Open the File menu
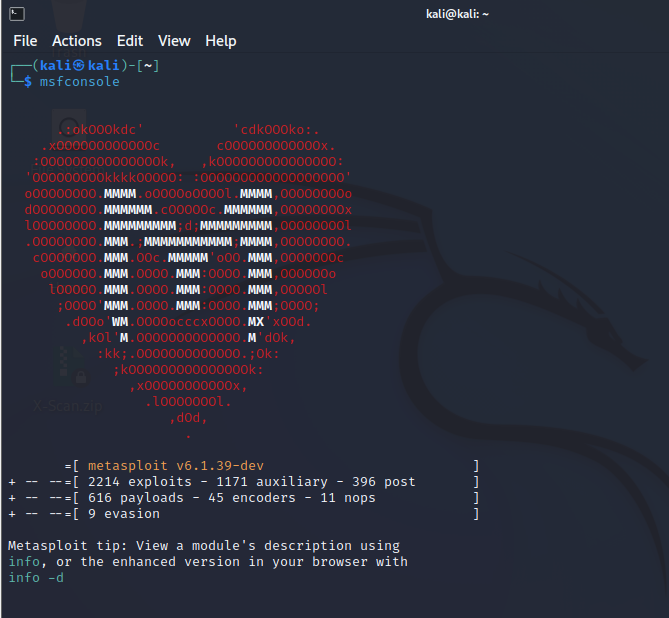Viewport: 669px width, 618px height. pos(25,41)
